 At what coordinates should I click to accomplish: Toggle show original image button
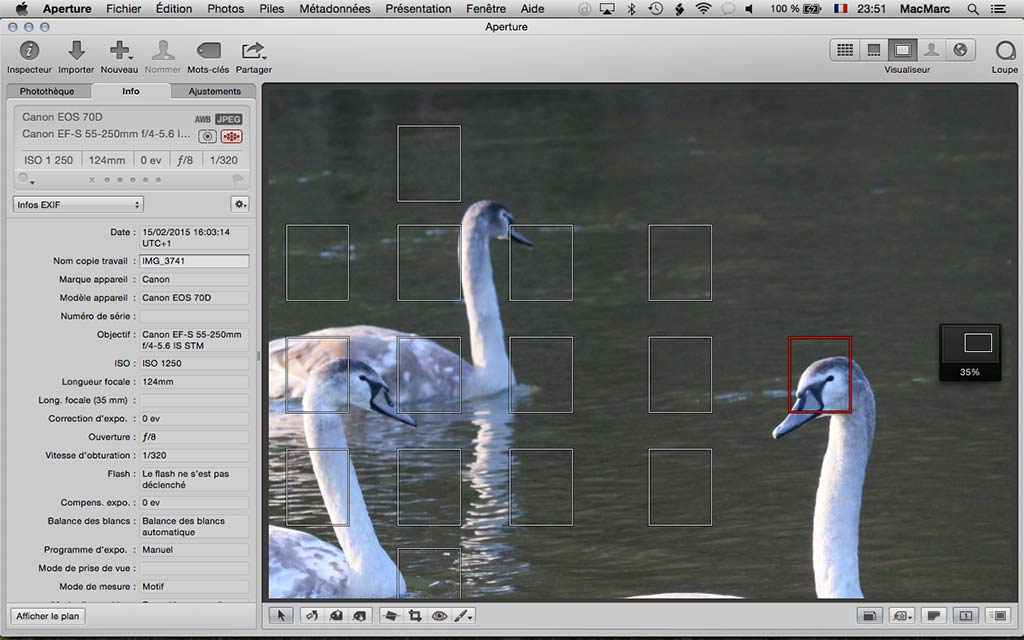click(869, 615)
